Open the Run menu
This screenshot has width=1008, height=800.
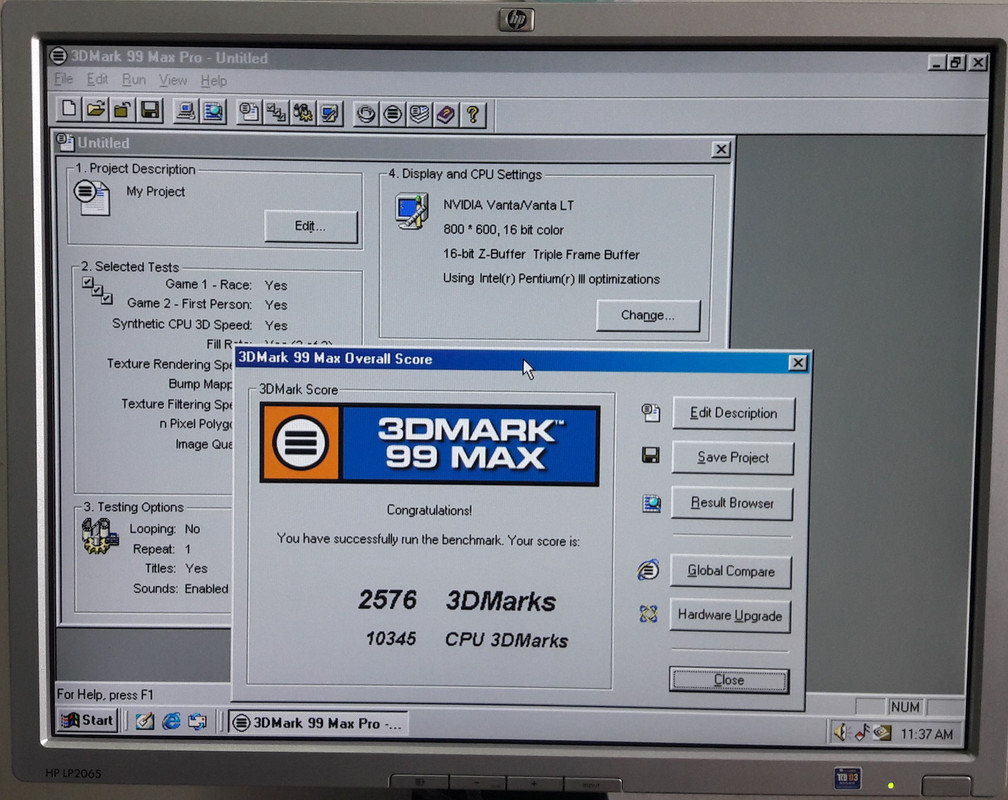click(x=134, y=80)
